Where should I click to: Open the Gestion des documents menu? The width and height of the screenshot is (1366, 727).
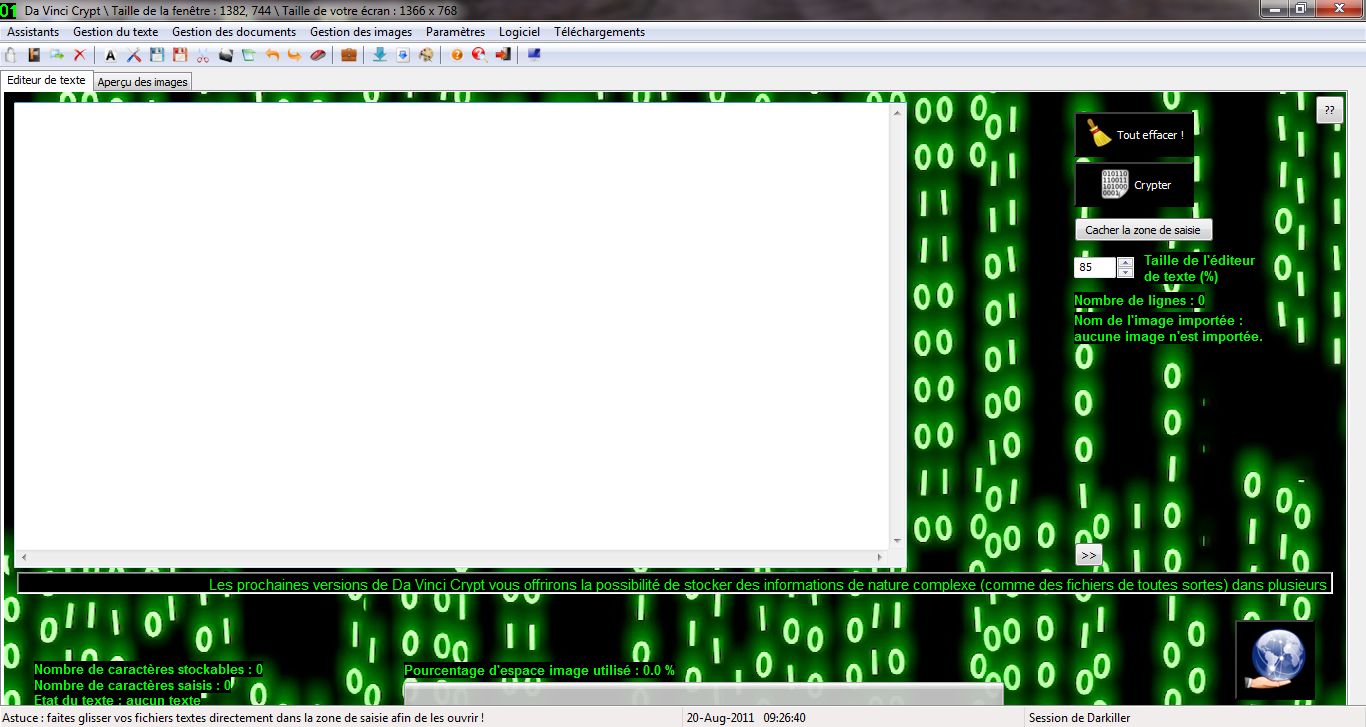[234, 32]
